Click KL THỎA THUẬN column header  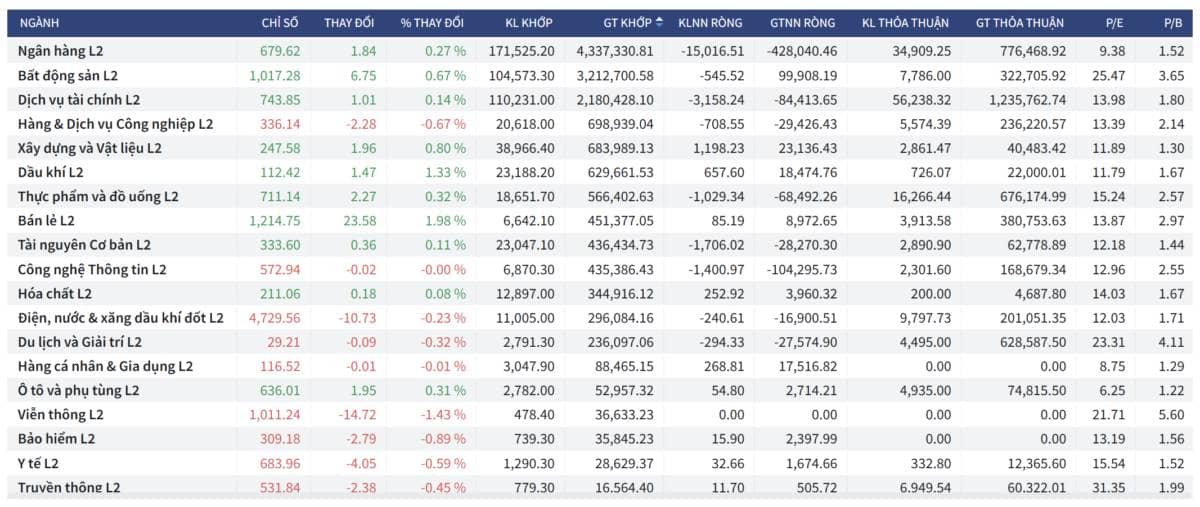coord(906,22)
